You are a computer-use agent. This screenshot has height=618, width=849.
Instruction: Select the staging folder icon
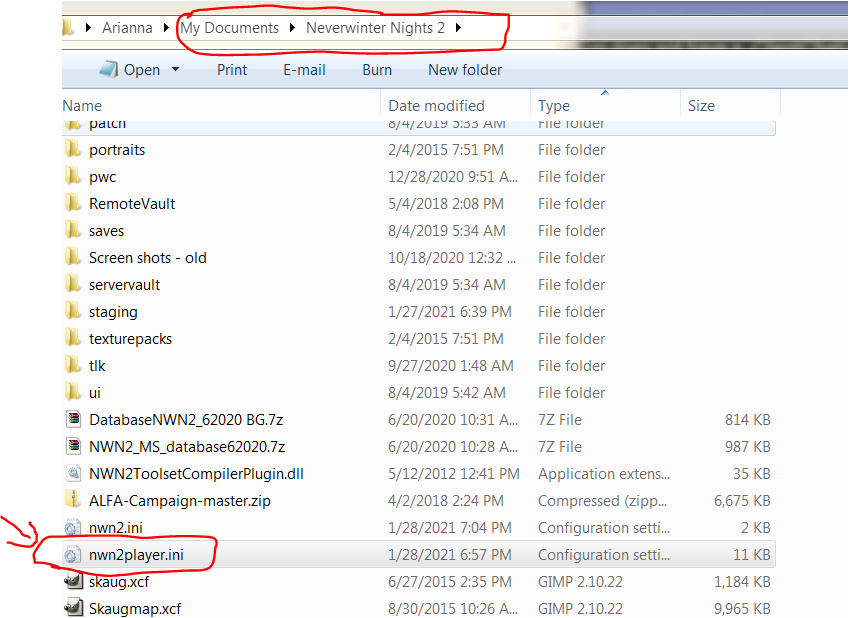click(x=73, y=311)
